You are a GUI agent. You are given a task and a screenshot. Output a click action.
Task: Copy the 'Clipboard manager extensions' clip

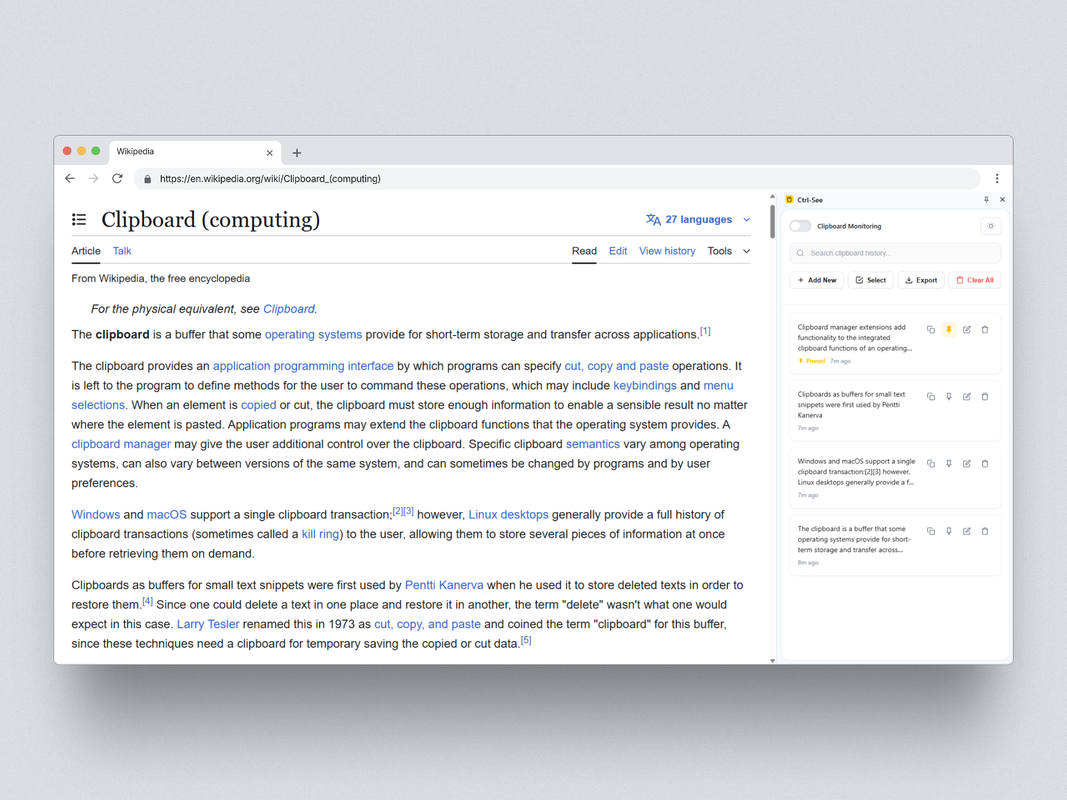[x=930, y=330]
